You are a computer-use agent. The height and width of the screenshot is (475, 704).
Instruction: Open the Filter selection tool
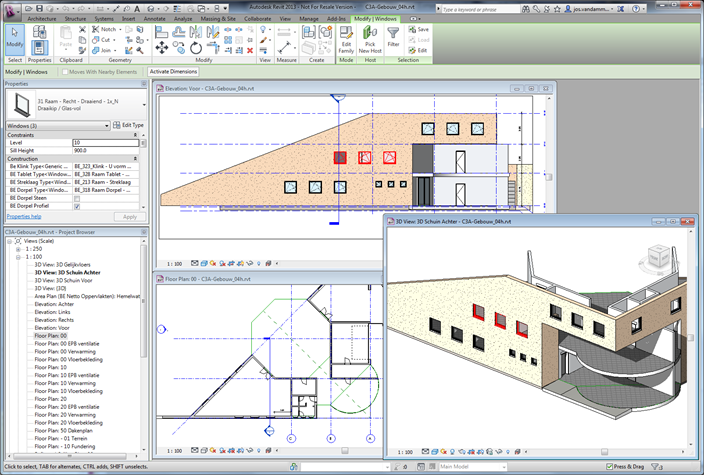click(x=393, y=37)
